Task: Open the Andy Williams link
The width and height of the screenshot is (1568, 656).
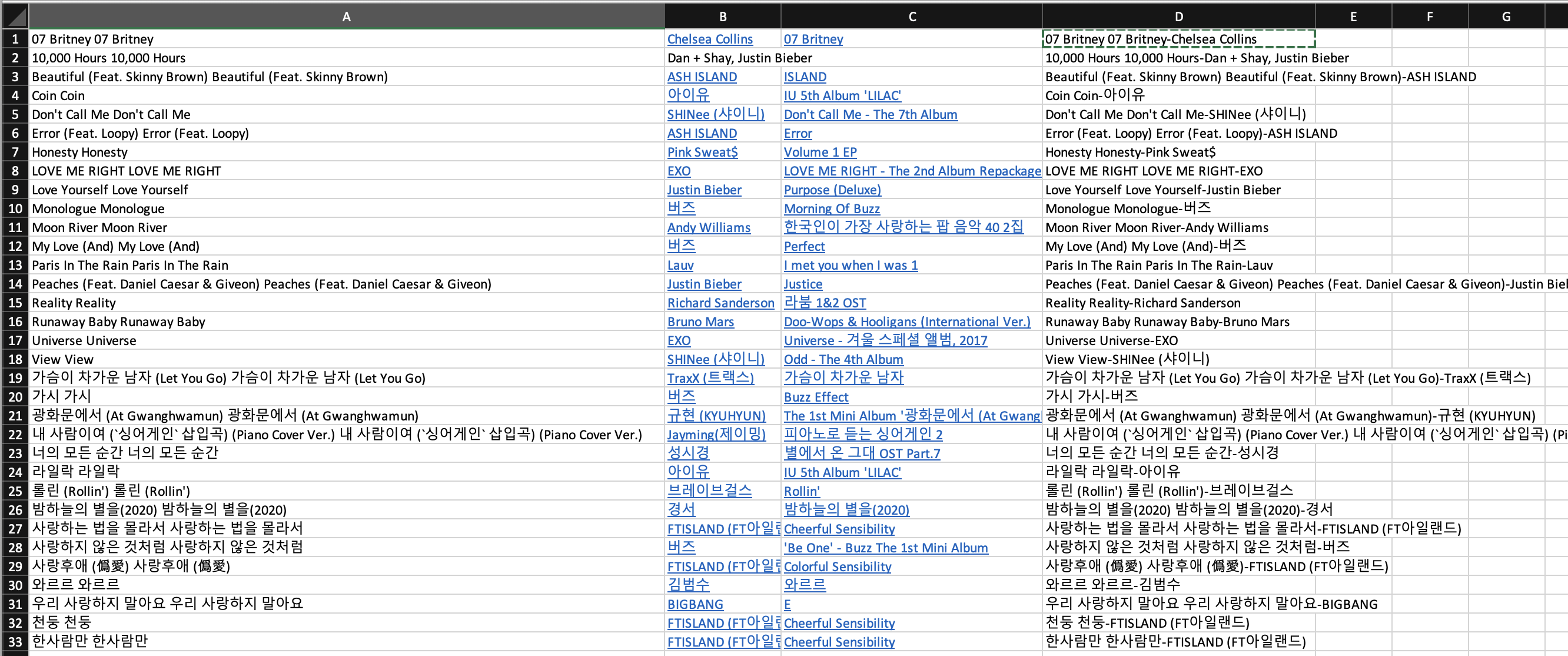Action: (x=709, y=228)
